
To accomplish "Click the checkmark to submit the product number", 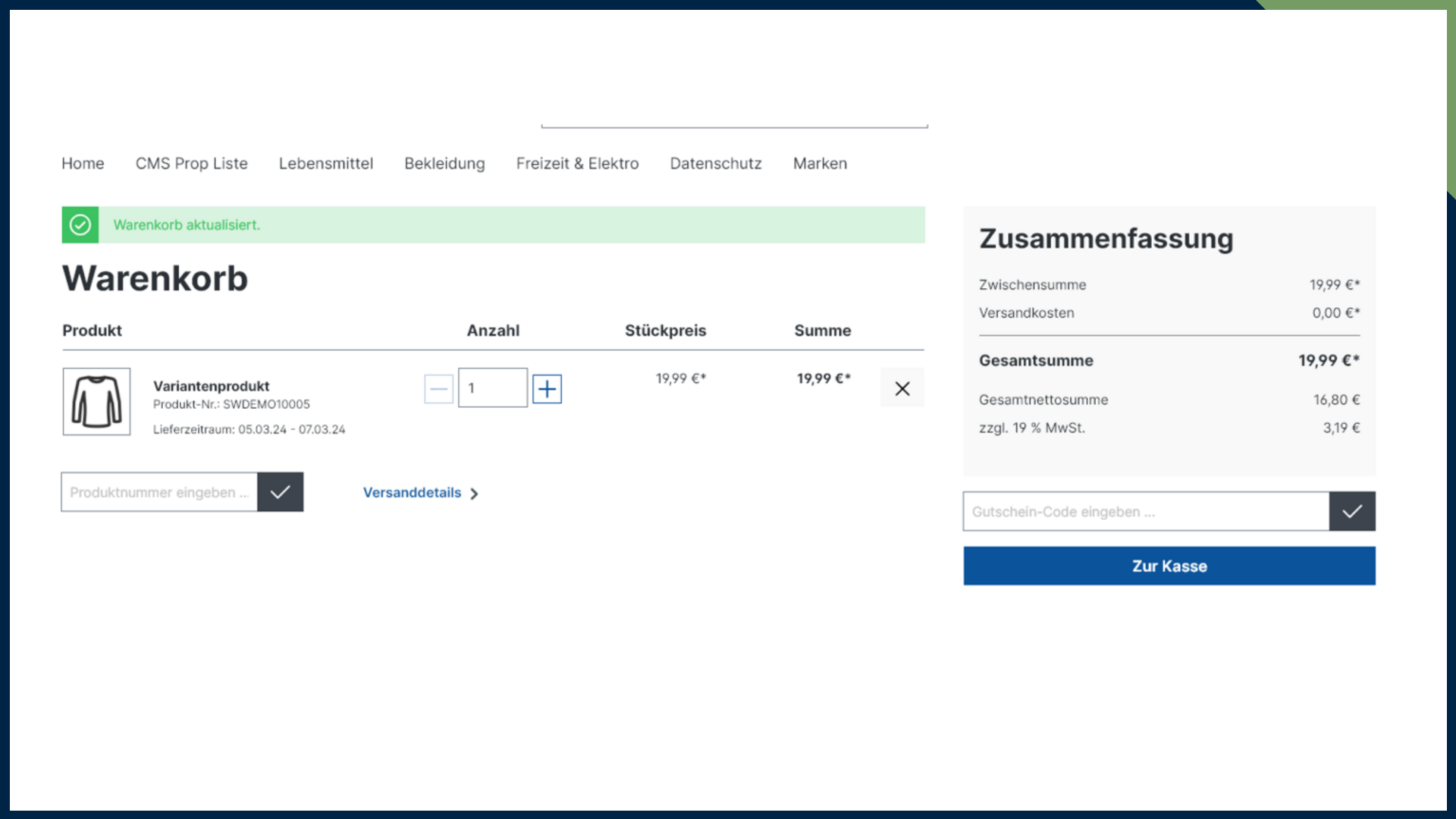I will pyautogui.click(x=280, y=491).
